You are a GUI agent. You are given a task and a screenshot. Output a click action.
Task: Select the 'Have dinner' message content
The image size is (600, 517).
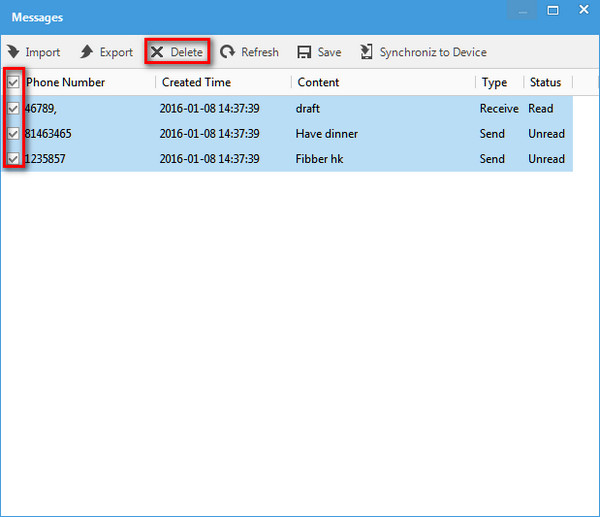[326, 133]
